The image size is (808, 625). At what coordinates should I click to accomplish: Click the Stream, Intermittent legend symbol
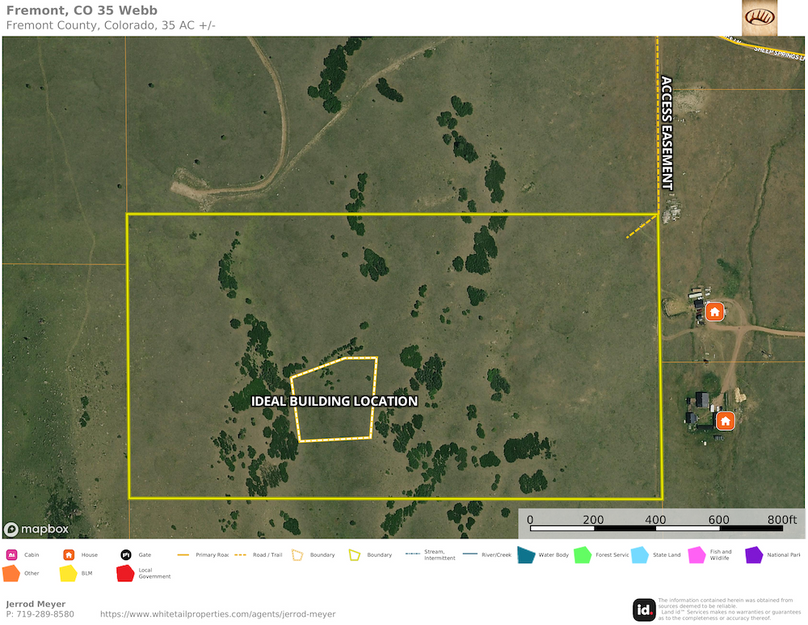click(413, 554)
